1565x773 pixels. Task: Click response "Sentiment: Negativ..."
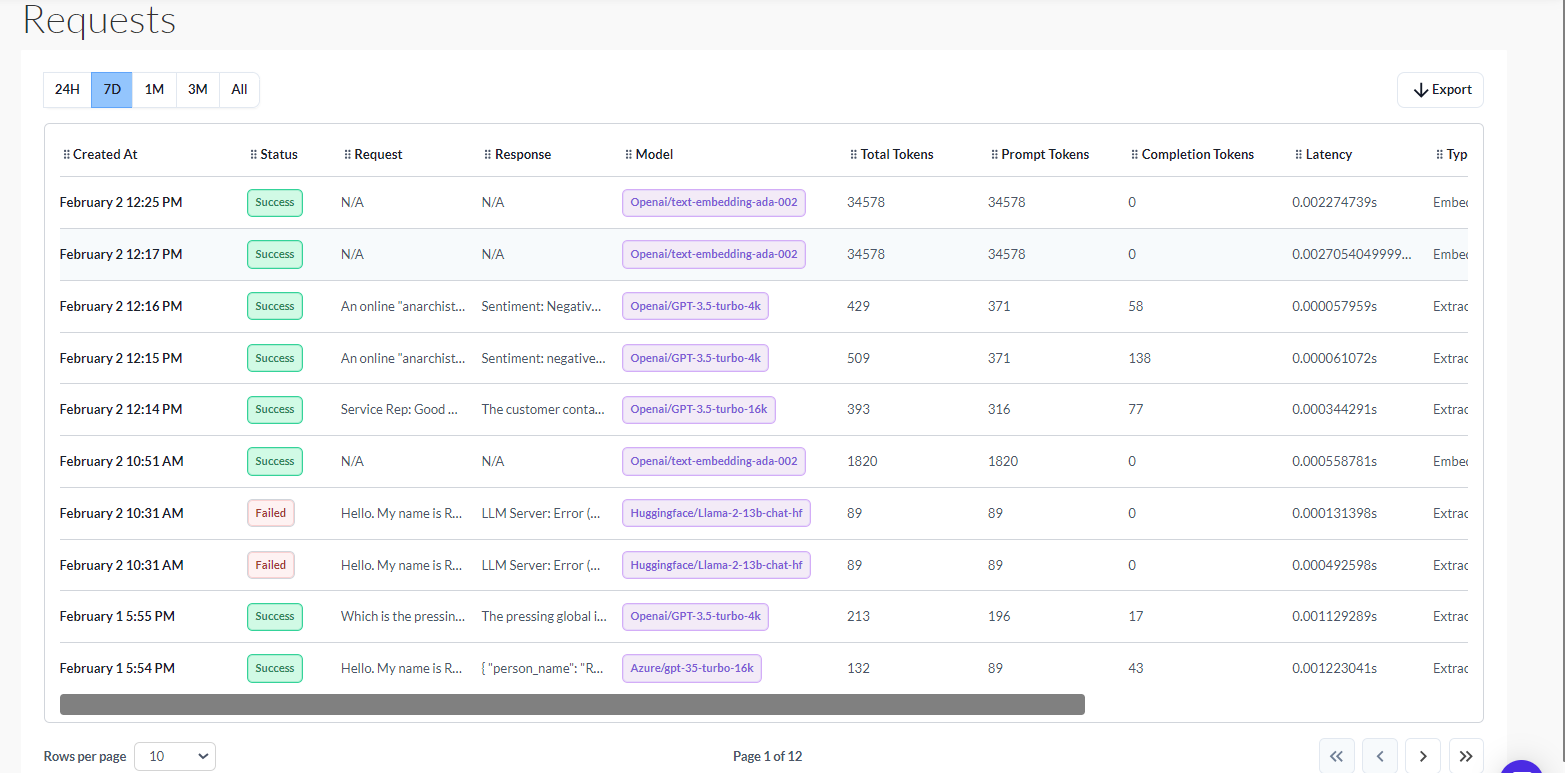point(542,306)
